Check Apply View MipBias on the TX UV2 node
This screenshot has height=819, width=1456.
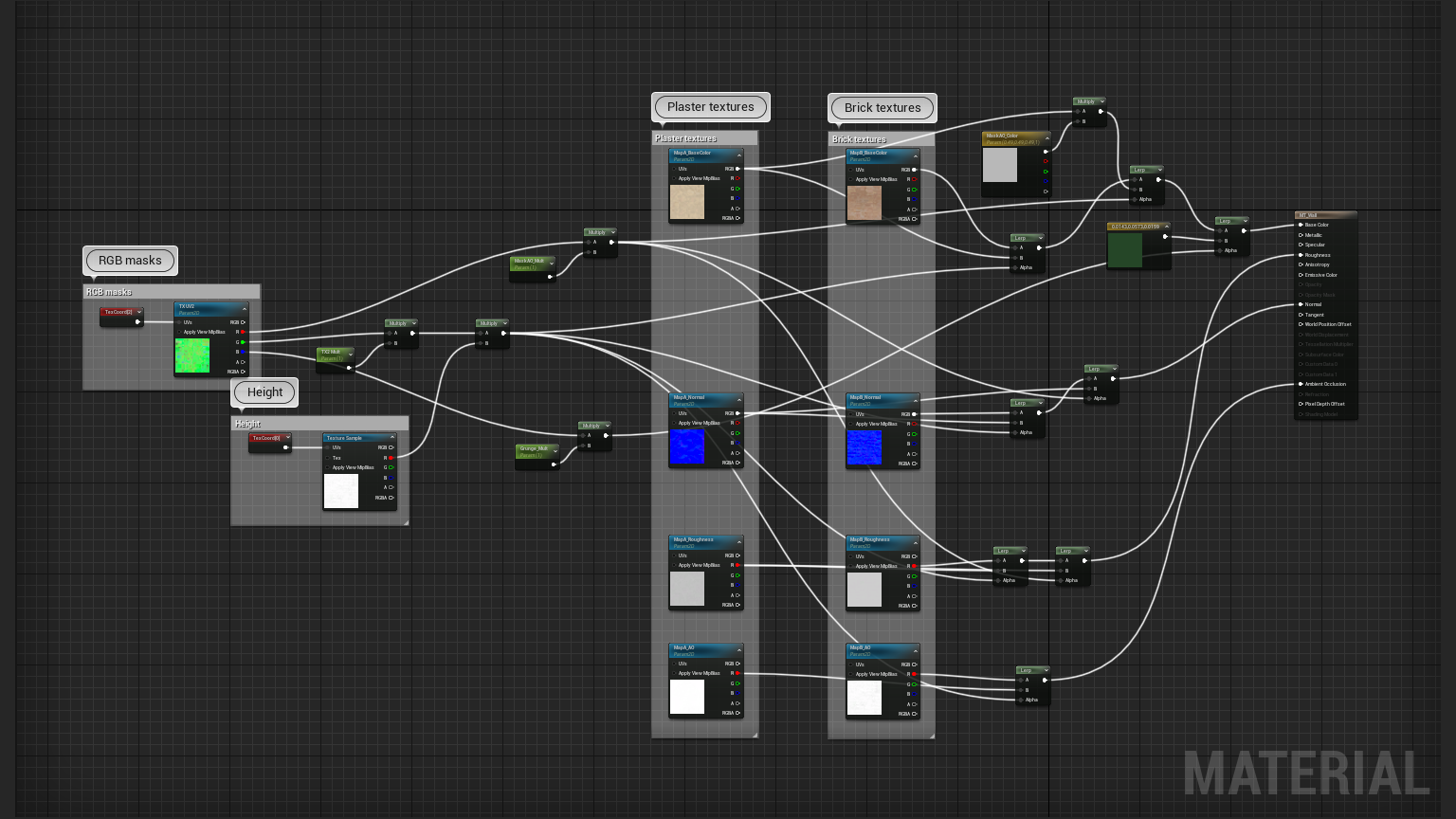[x=179, y=332]
